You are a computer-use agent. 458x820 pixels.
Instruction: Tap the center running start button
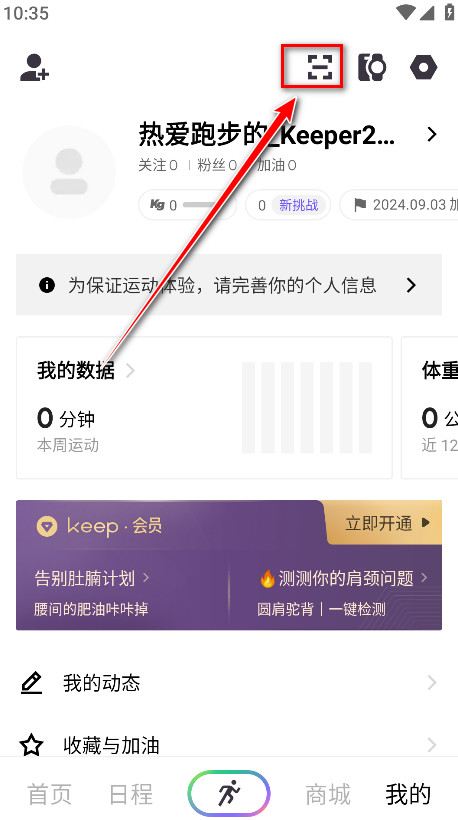point(229,793)
